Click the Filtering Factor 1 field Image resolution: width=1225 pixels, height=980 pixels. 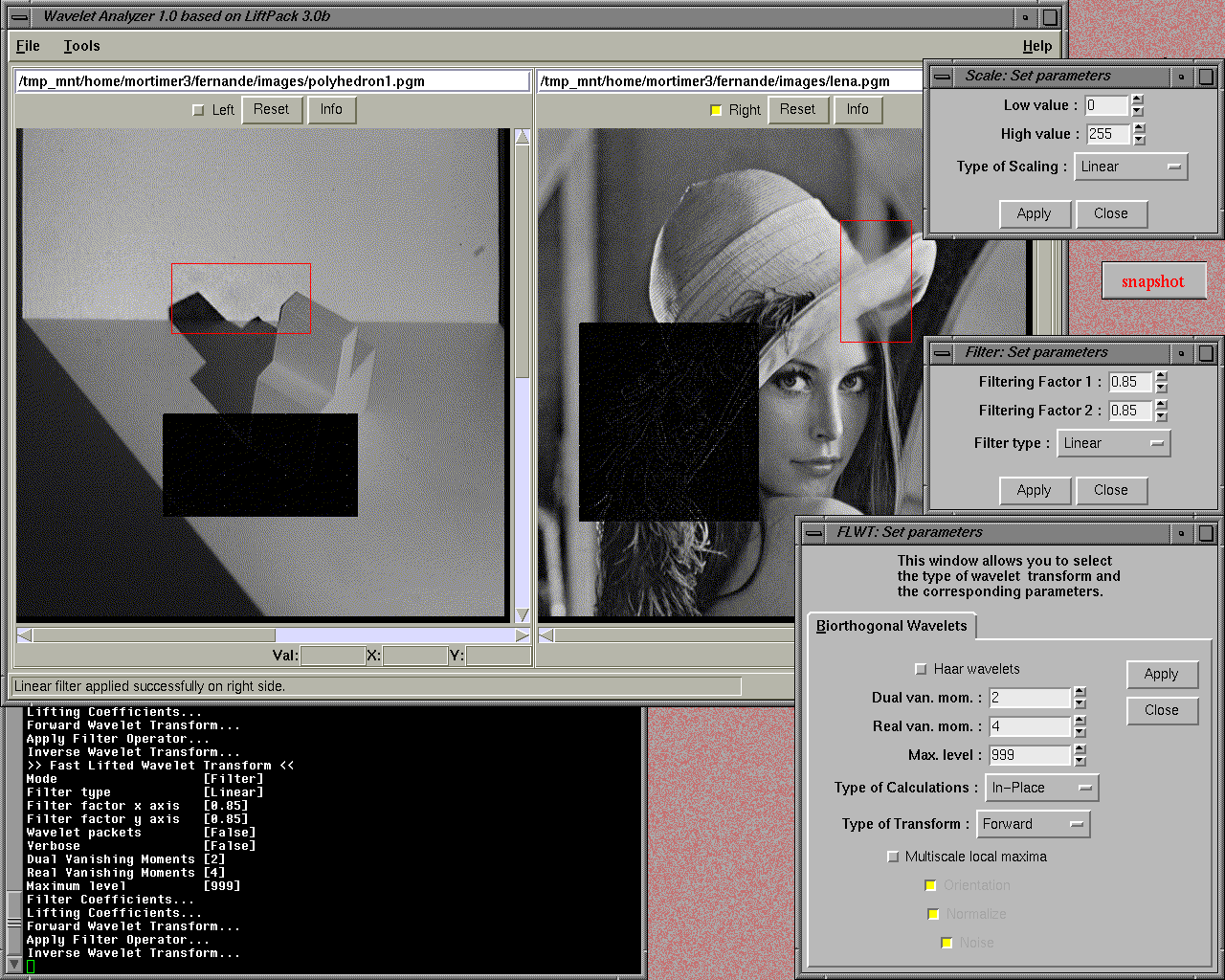click(1131, 382)
